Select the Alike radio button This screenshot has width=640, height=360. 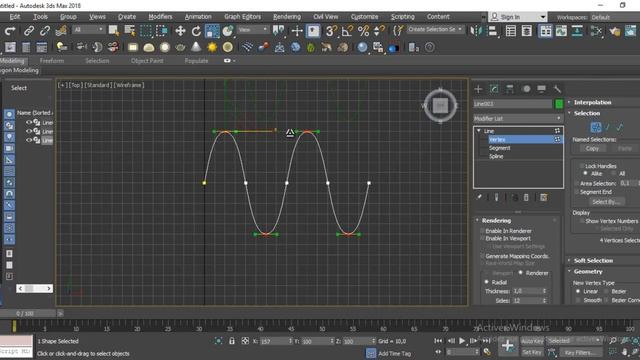585,173
